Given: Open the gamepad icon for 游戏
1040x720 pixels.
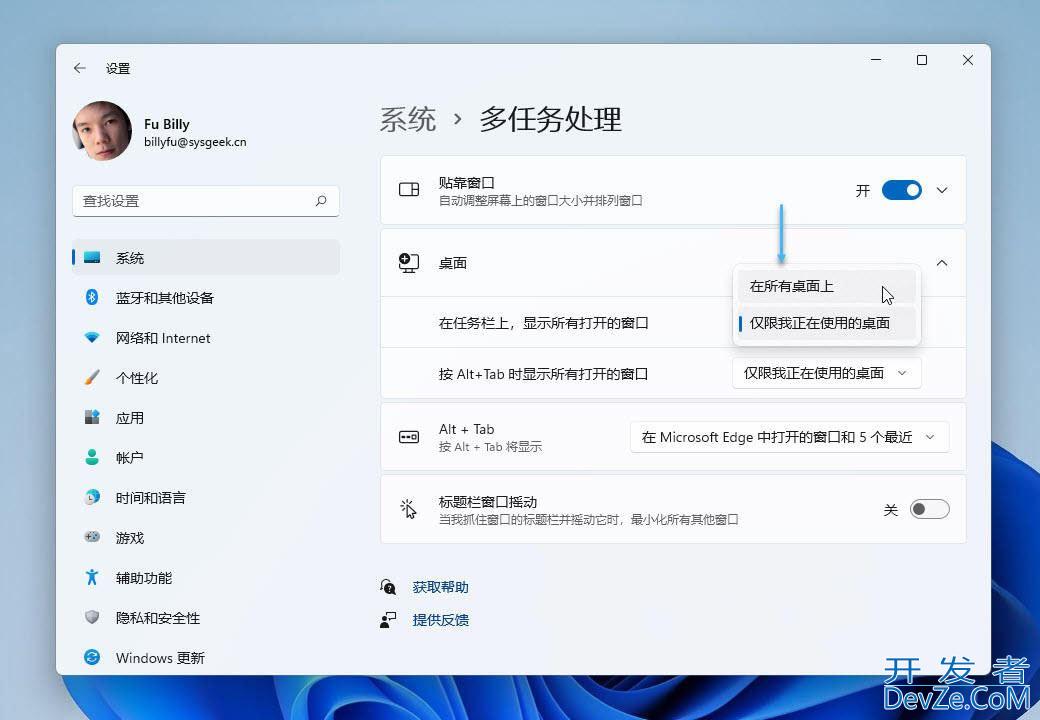Looking at the screenshot, I should tap(92, 536).
